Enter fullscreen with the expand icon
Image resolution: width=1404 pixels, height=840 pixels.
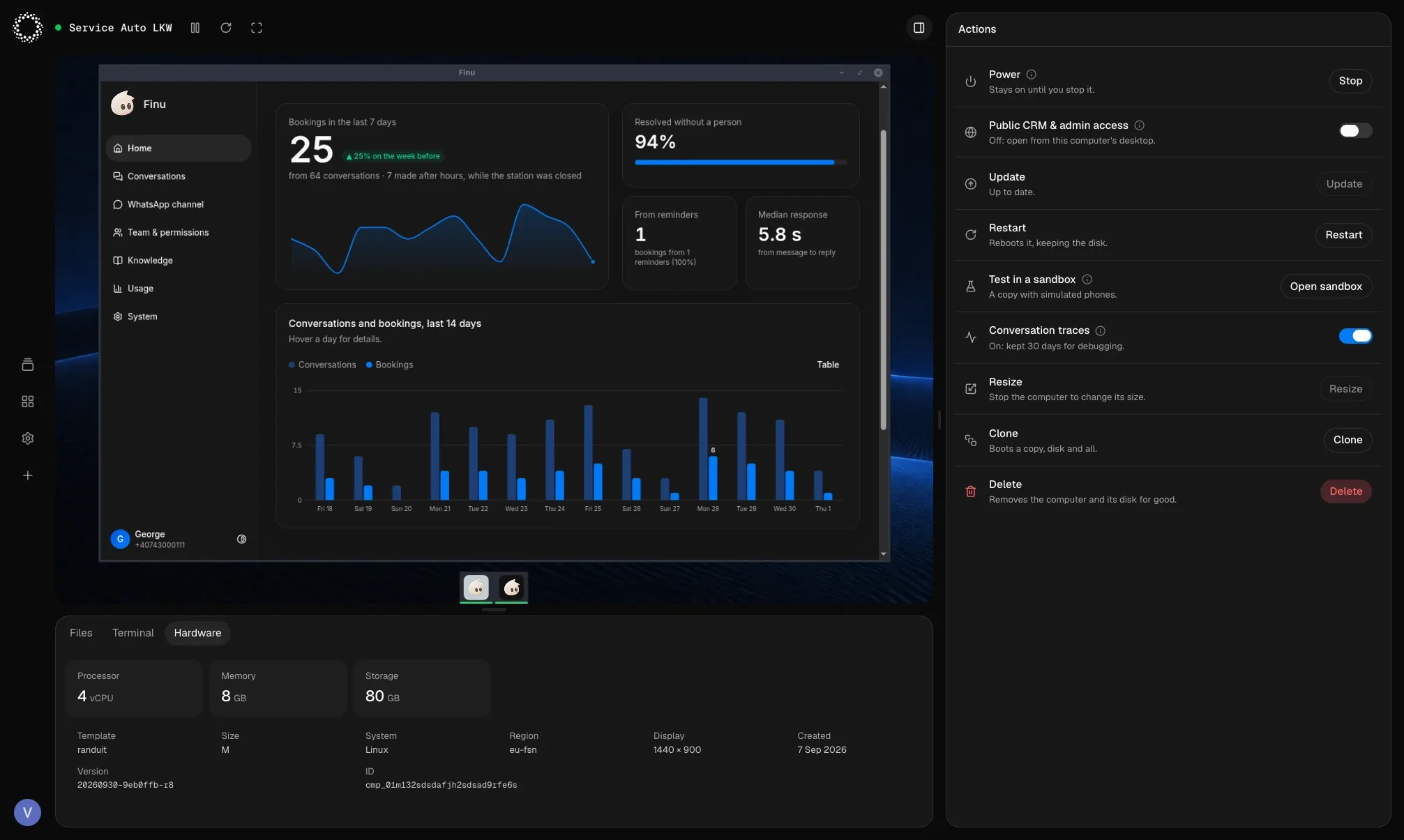[x=257, y=28]
